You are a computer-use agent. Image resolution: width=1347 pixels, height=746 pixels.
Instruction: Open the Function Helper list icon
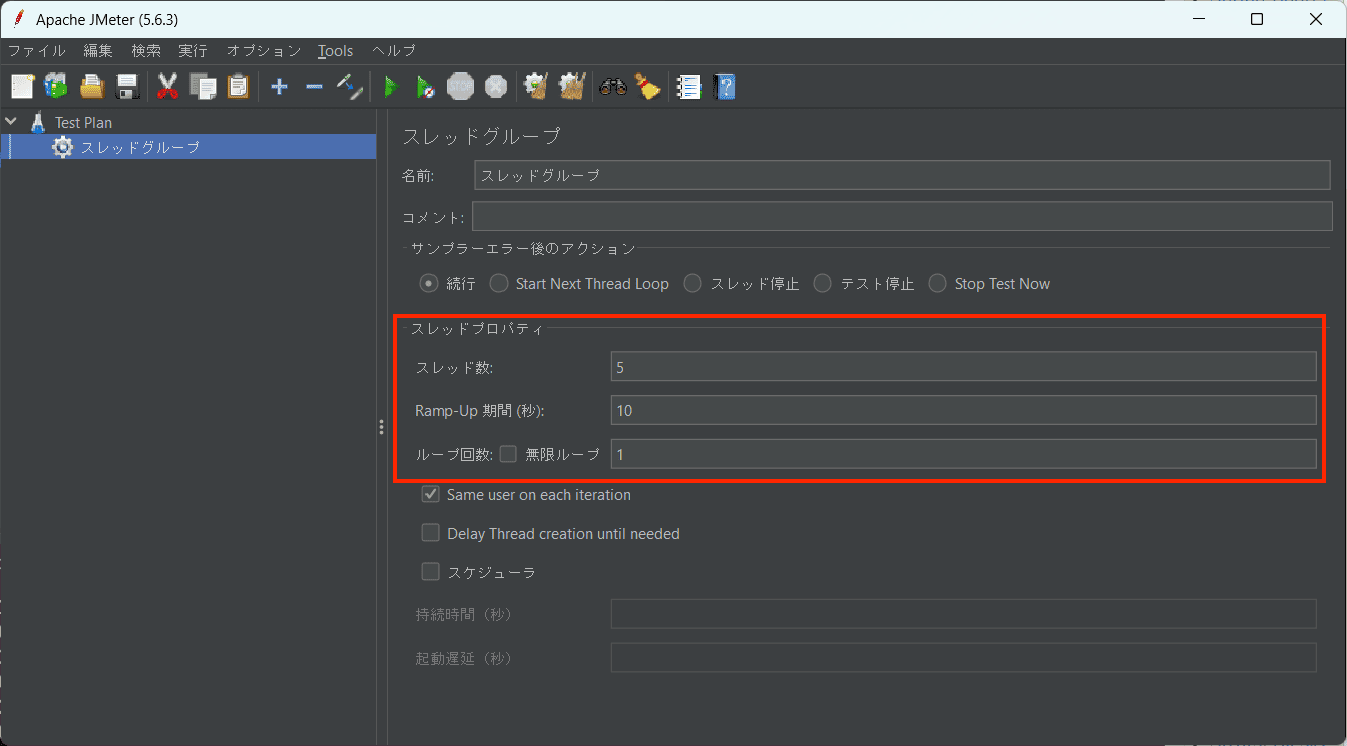pos(688,87)
